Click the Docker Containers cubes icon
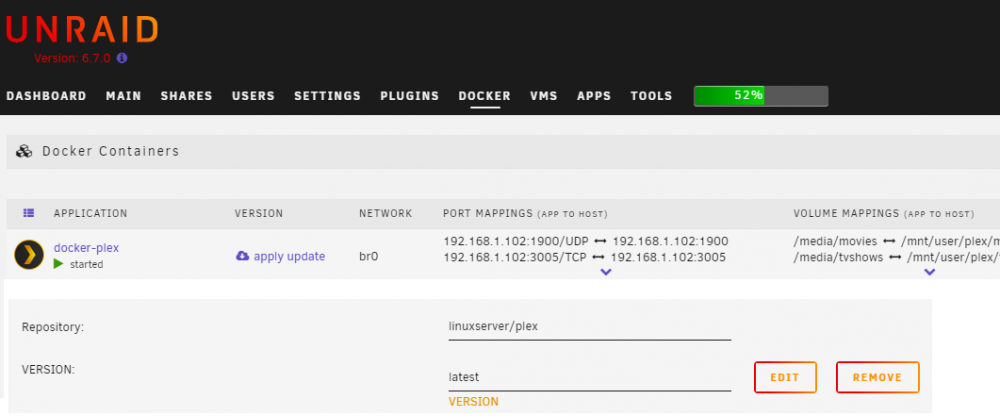 point(24,151)
